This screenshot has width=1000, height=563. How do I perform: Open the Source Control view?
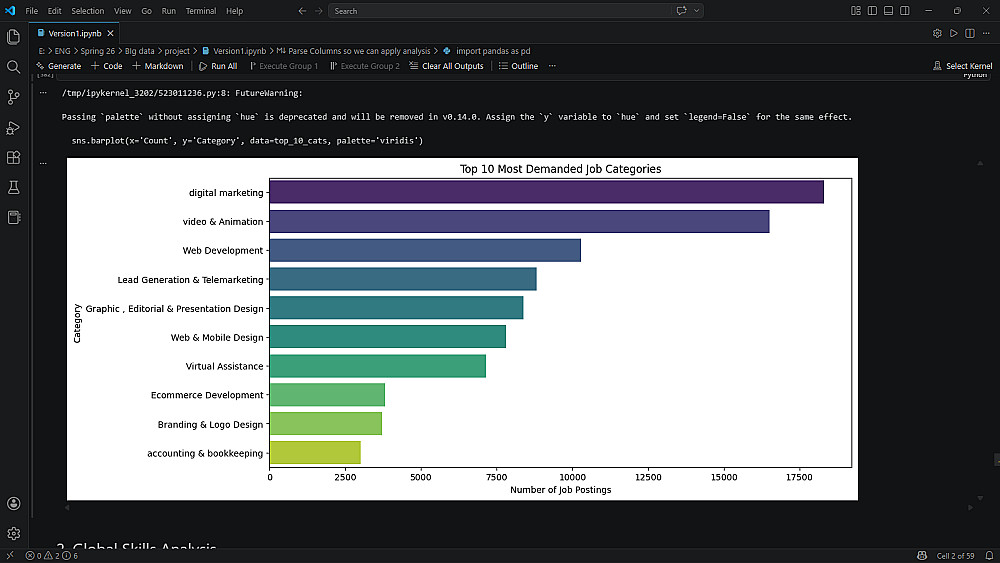pos(14,97)
